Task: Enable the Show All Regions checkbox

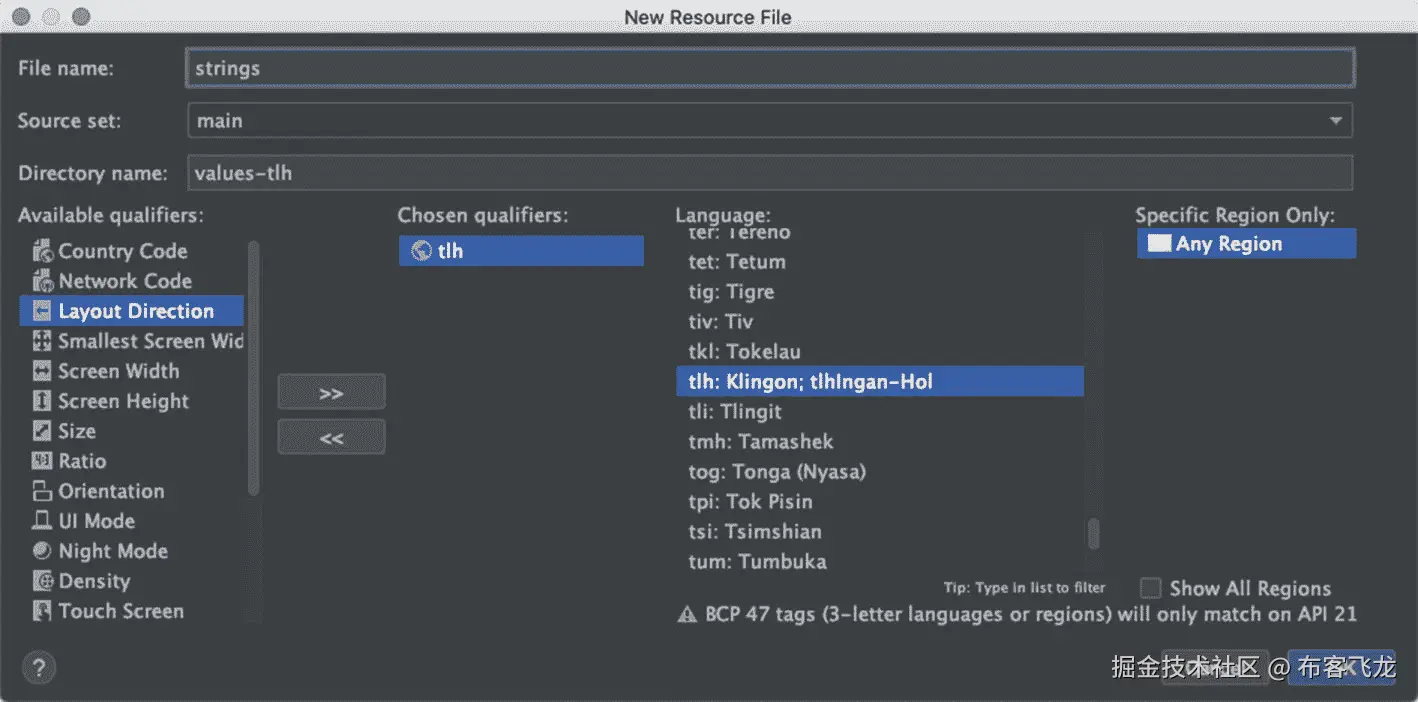Action: pyautogui.click(x=1151, y=588)
